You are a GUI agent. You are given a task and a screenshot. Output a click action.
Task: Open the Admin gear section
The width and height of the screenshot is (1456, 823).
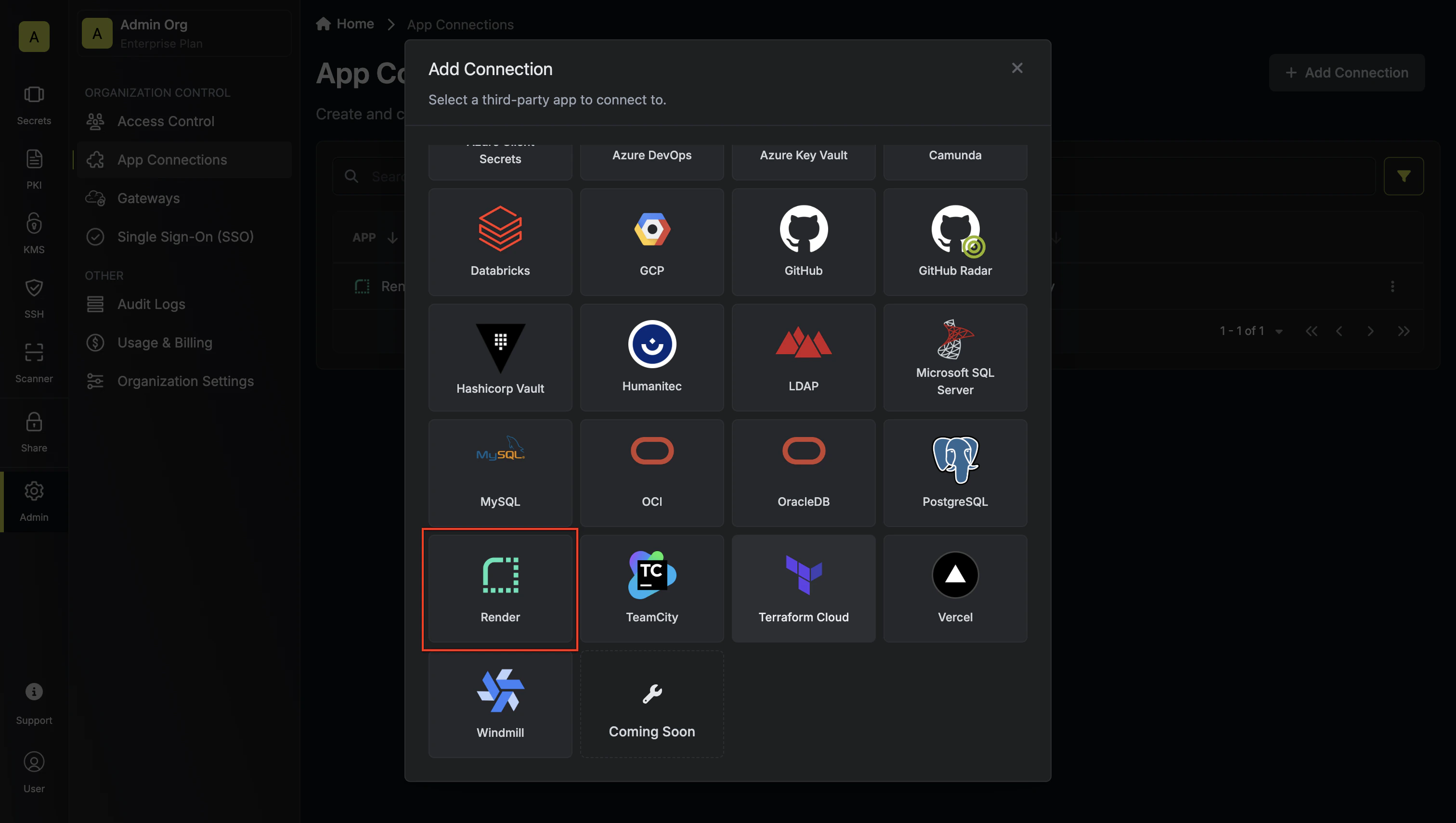pos(34,502)
